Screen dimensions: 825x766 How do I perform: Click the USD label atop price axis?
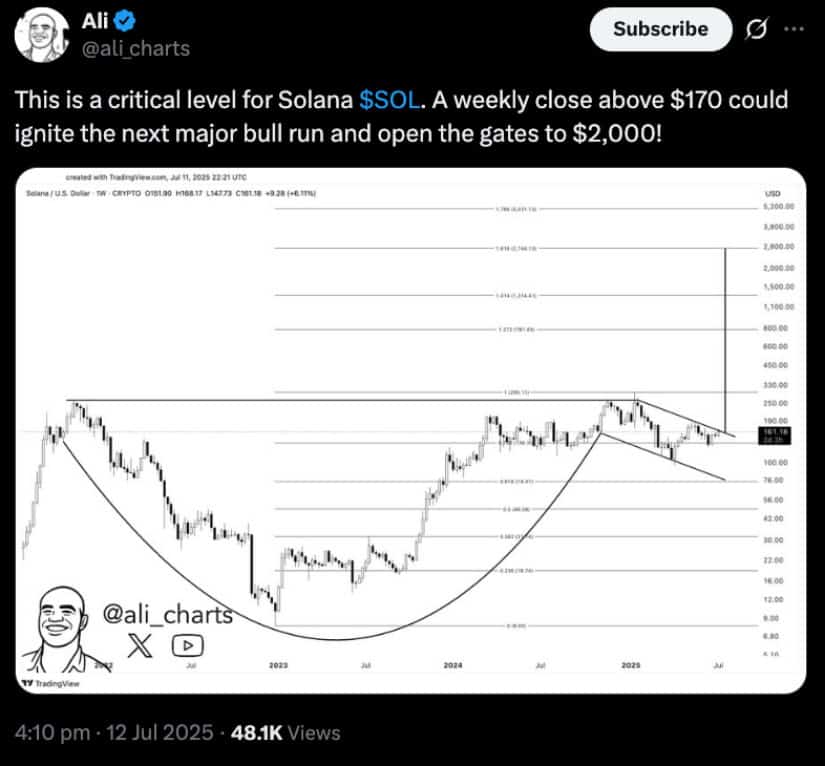pos(772,192)
